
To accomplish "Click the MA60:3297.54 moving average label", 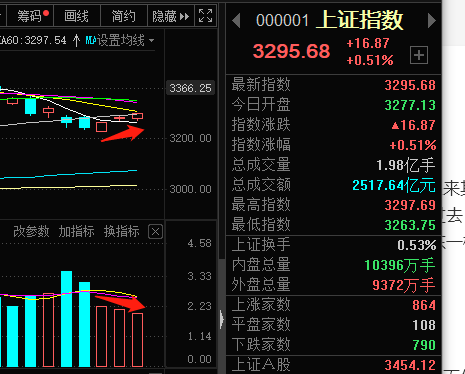I will [33, 41].
